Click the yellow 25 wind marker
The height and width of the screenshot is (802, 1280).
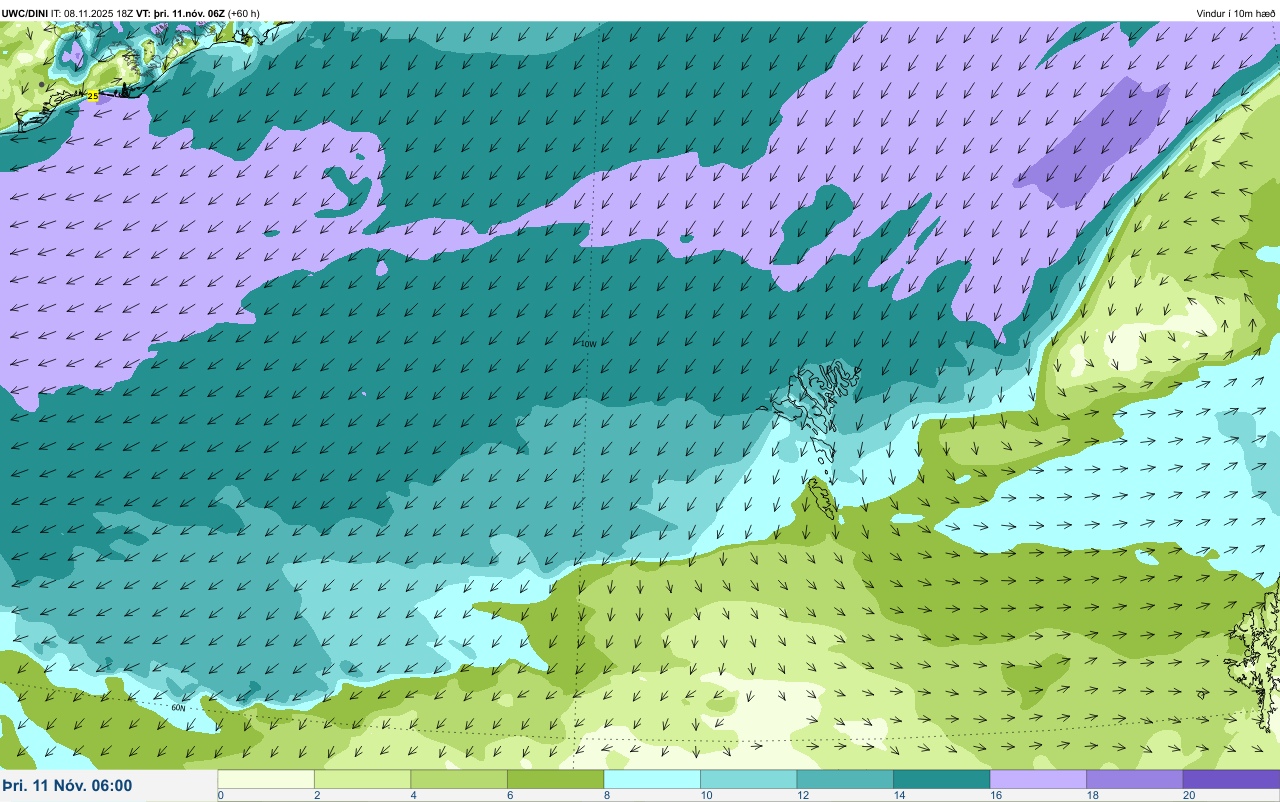[92, 96]
